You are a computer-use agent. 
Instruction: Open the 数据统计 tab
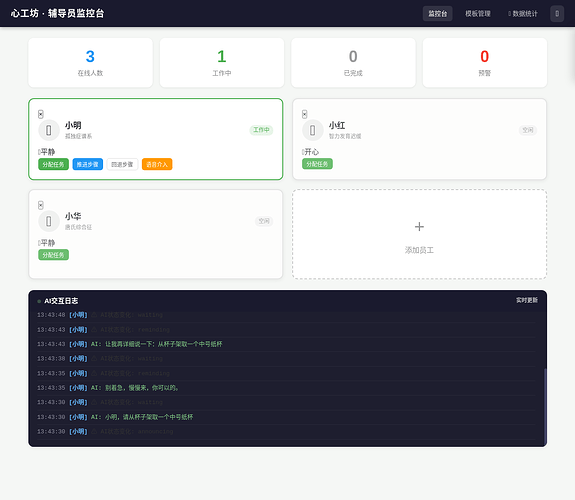pos(523,14)
